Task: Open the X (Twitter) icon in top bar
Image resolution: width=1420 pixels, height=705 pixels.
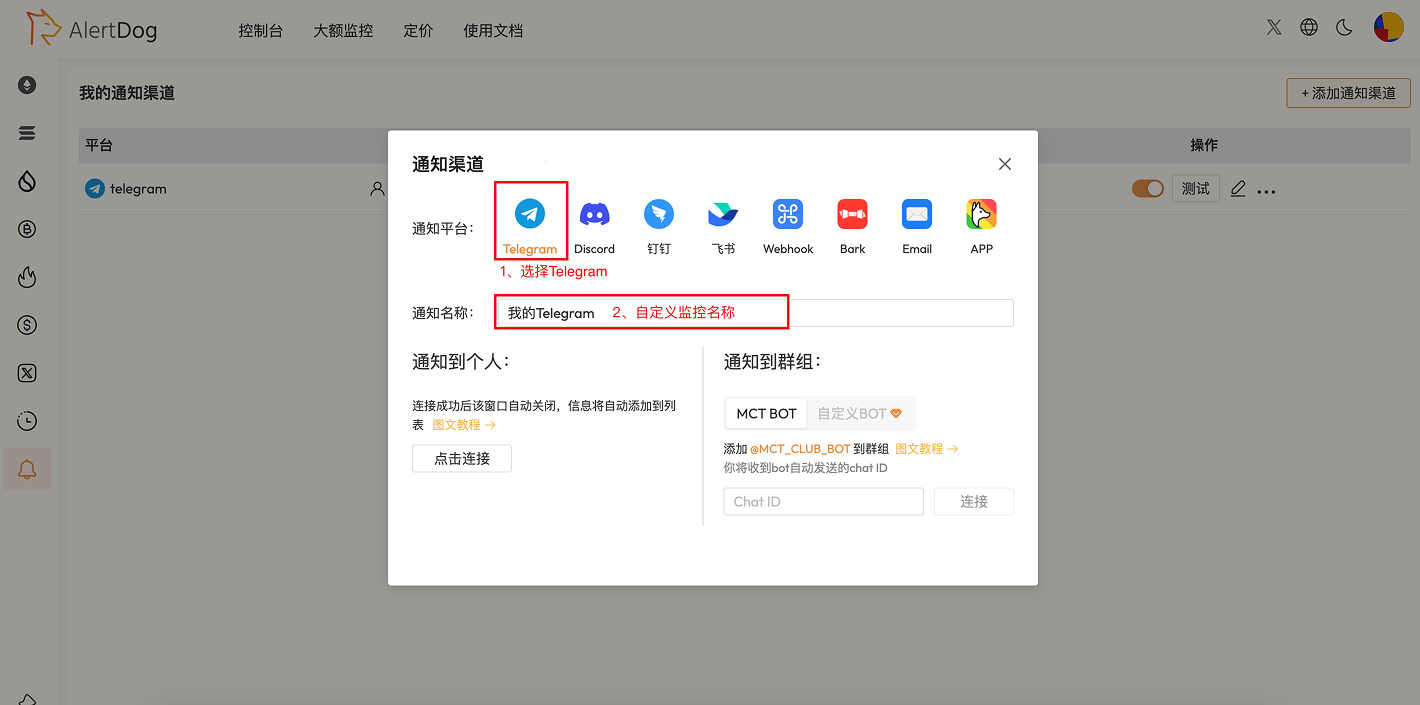Action: (1273, 27)
